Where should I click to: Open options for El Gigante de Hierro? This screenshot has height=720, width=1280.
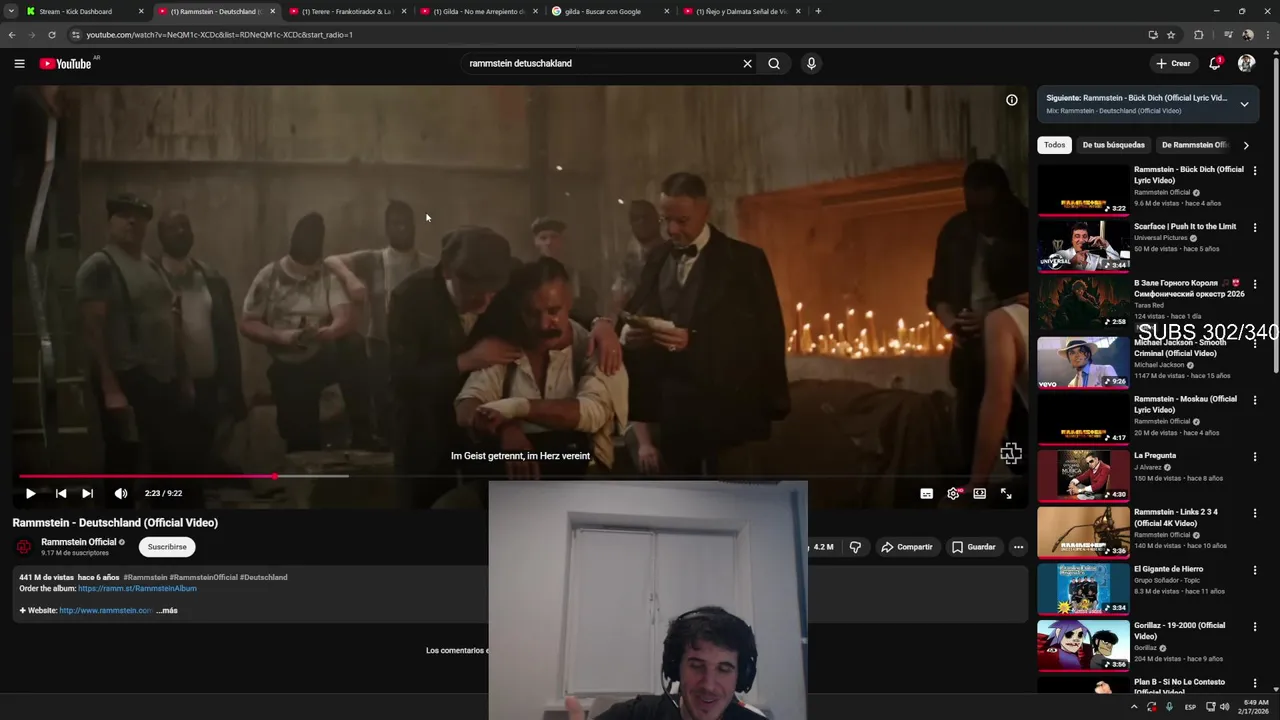point(1255,571)
